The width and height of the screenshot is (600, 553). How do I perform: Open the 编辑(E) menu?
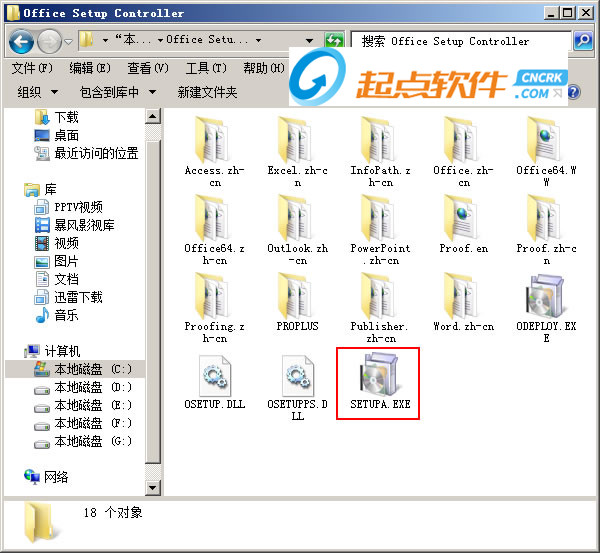click(90, 69)
